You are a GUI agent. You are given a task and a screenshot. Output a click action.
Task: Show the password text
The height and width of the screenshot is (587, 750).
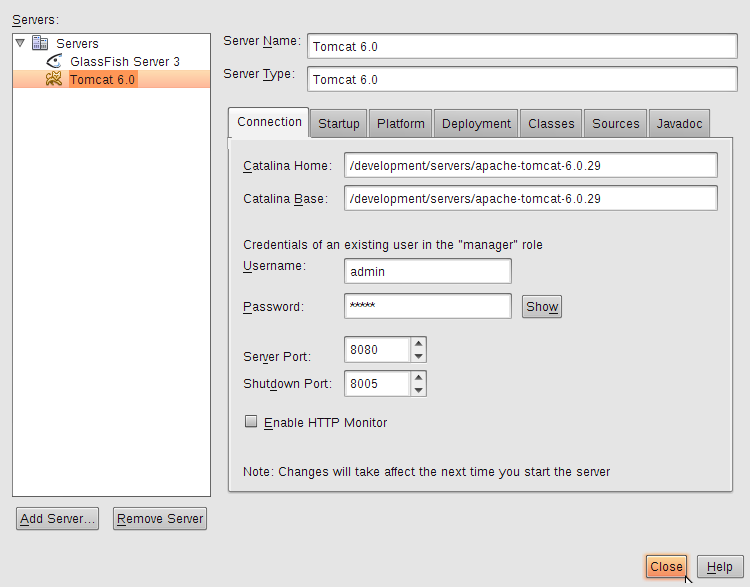[541, 307]
